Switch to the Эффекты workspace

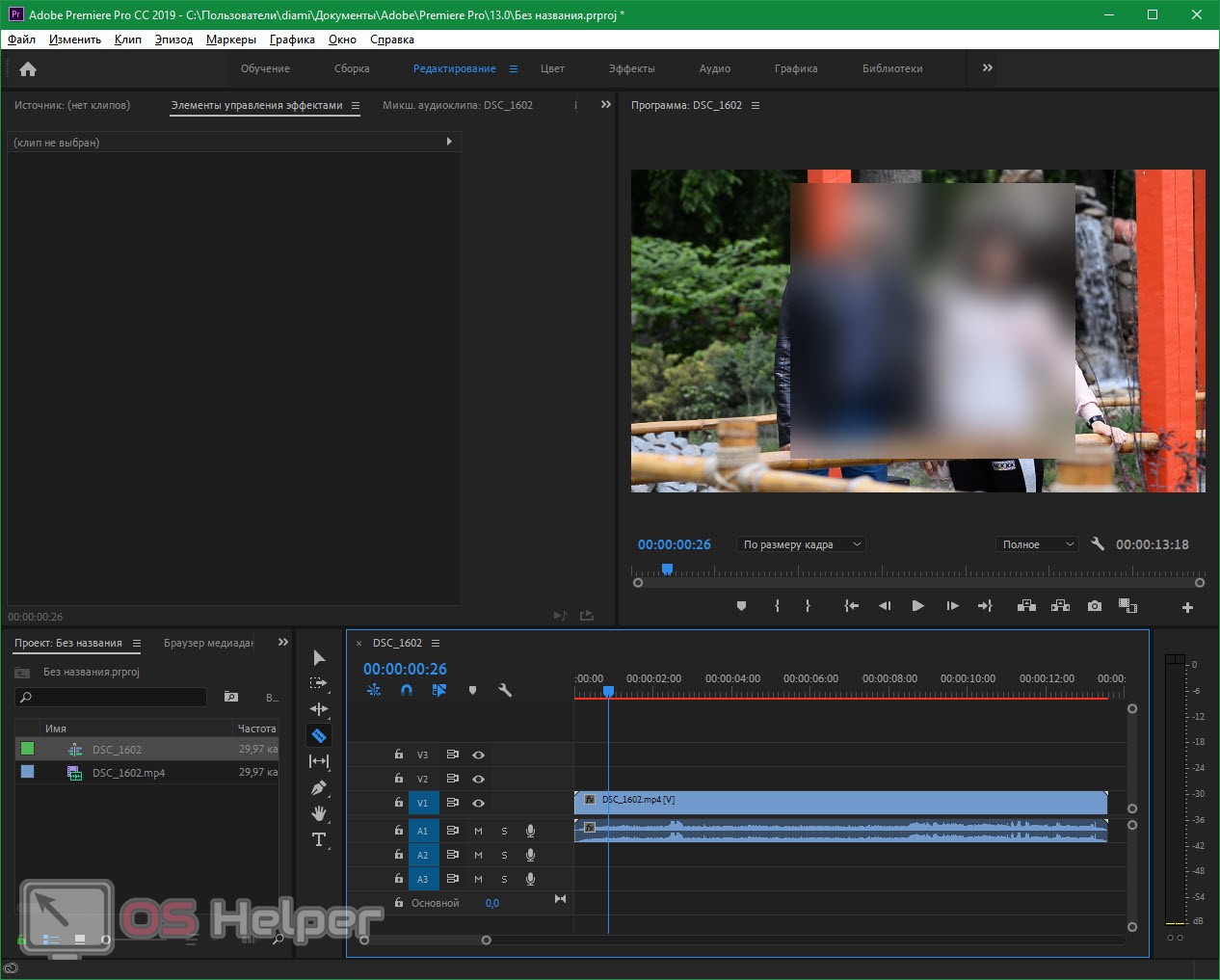tap(631, 68)
